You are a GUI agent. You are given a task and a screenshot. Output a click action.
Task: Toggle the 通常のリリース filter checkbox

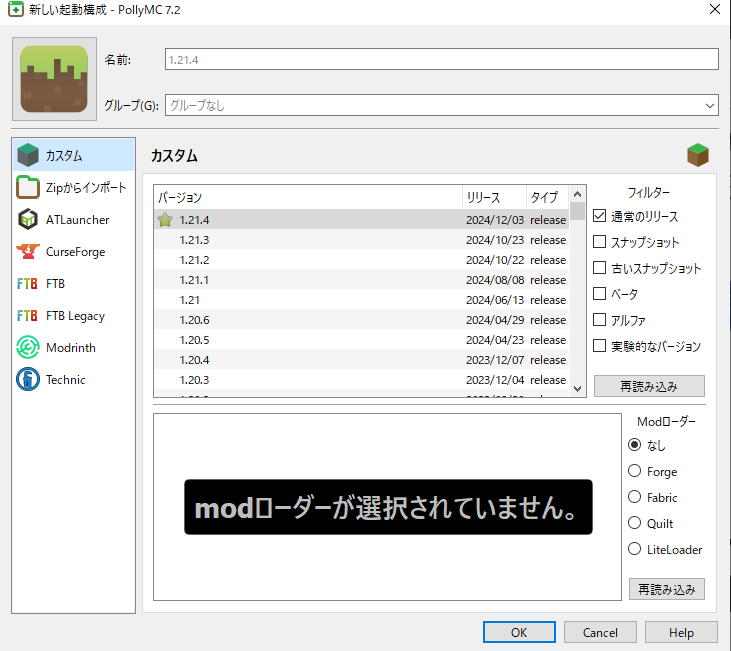[x=600, y=216]
